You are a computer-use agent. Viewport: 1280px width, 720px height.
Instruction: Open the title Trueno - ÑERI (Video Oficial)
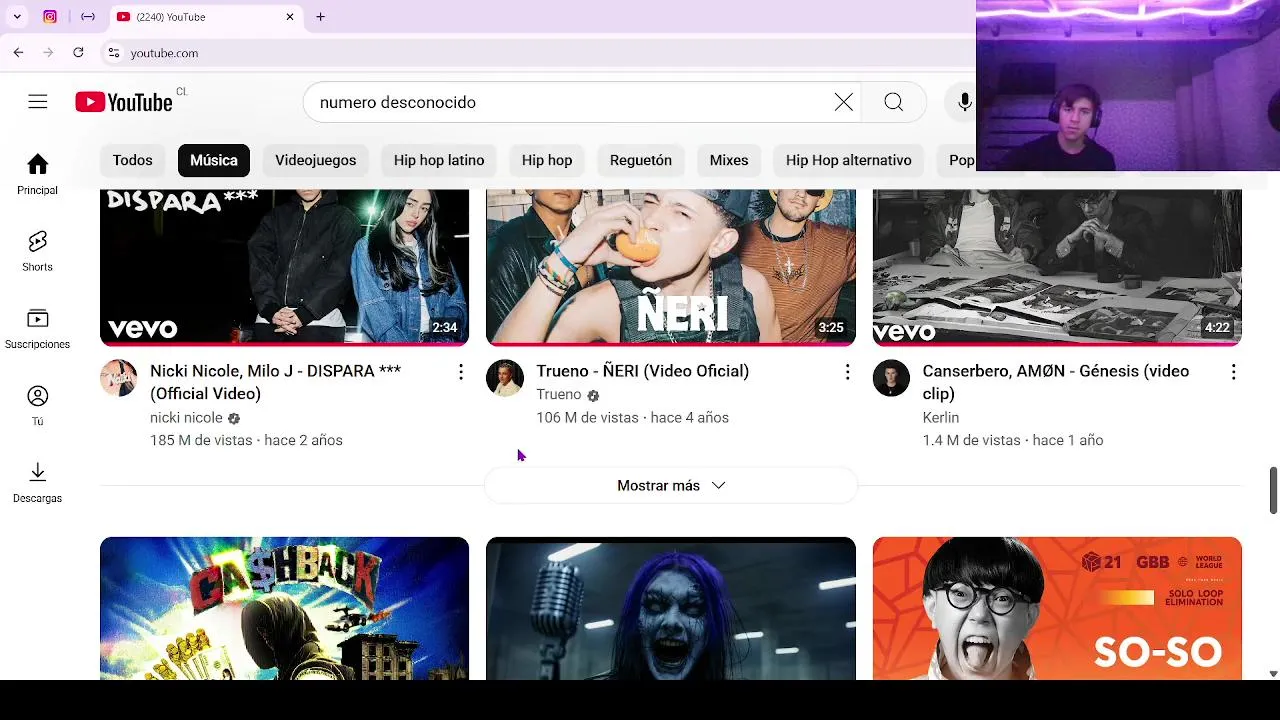(643, 371)
